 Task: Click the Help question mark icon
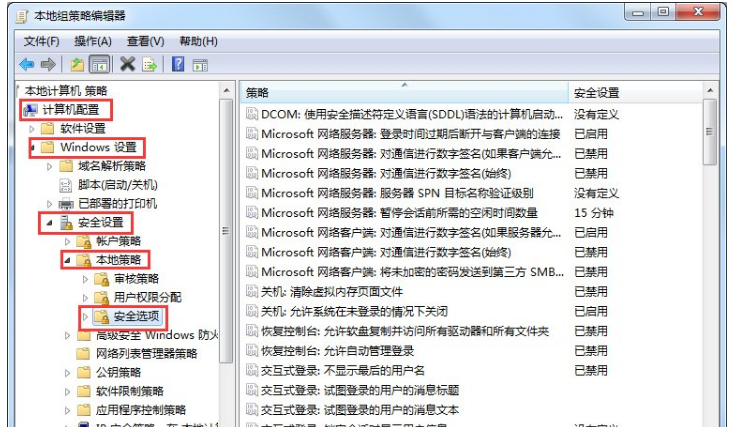pos(178,64)
